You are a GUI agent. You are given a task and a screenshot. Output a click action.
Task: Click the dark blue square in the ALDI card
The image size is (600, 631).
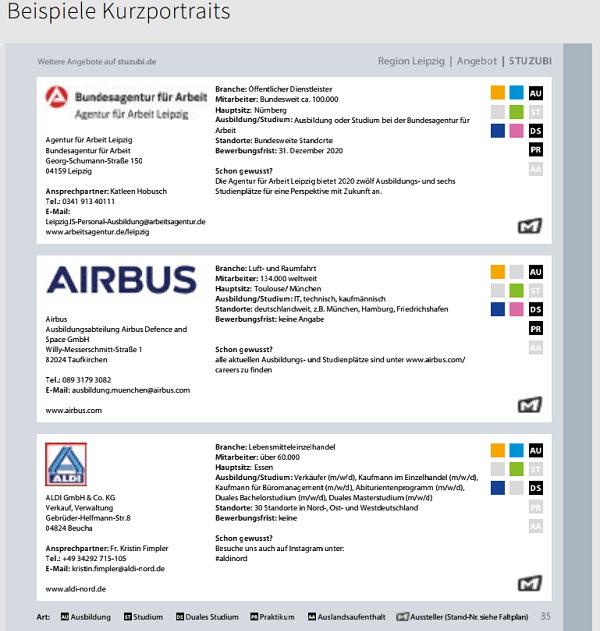pyautogui.click(x=498, y=488)
